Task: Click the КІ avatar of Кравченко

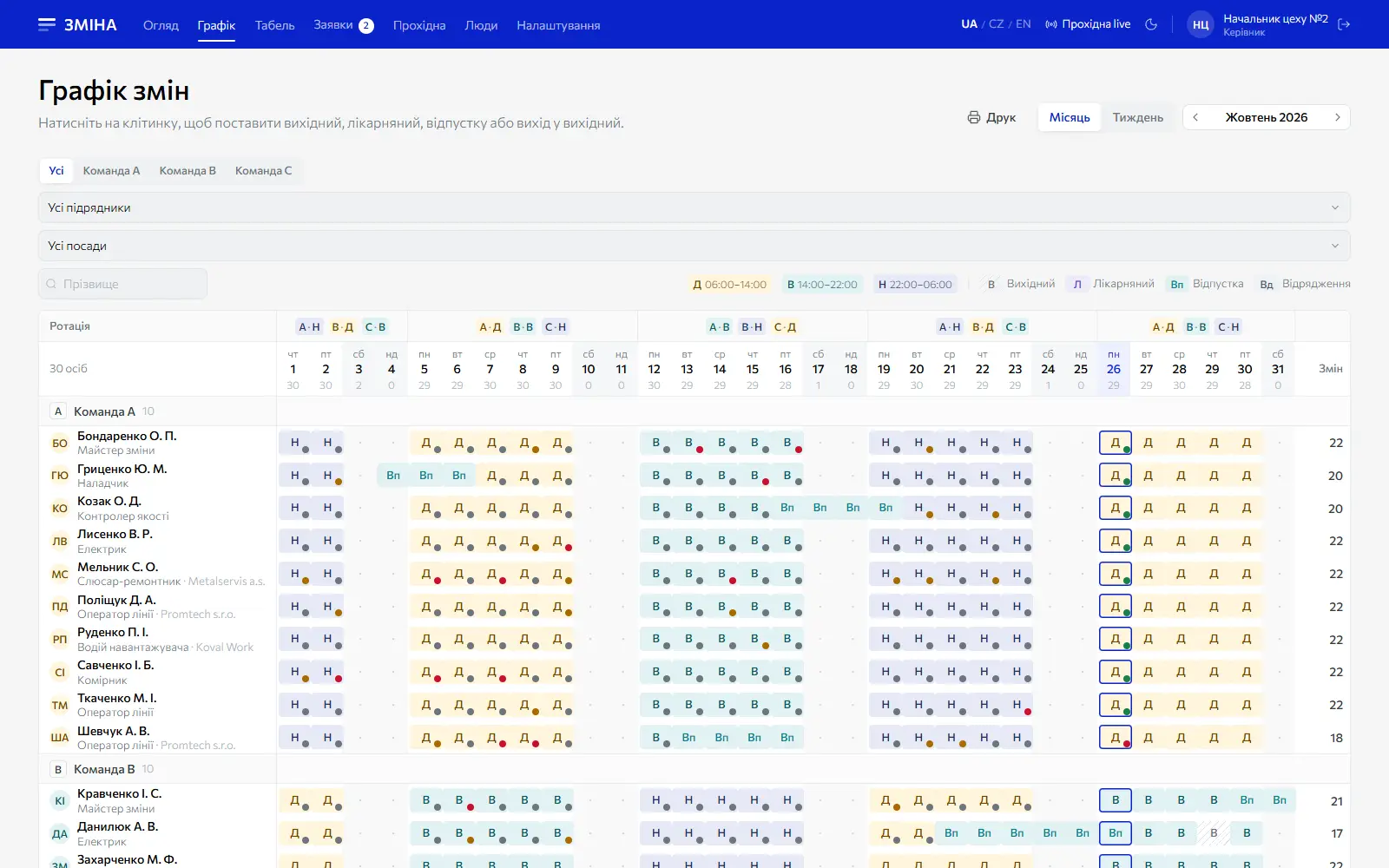Action: pos(60,801)
